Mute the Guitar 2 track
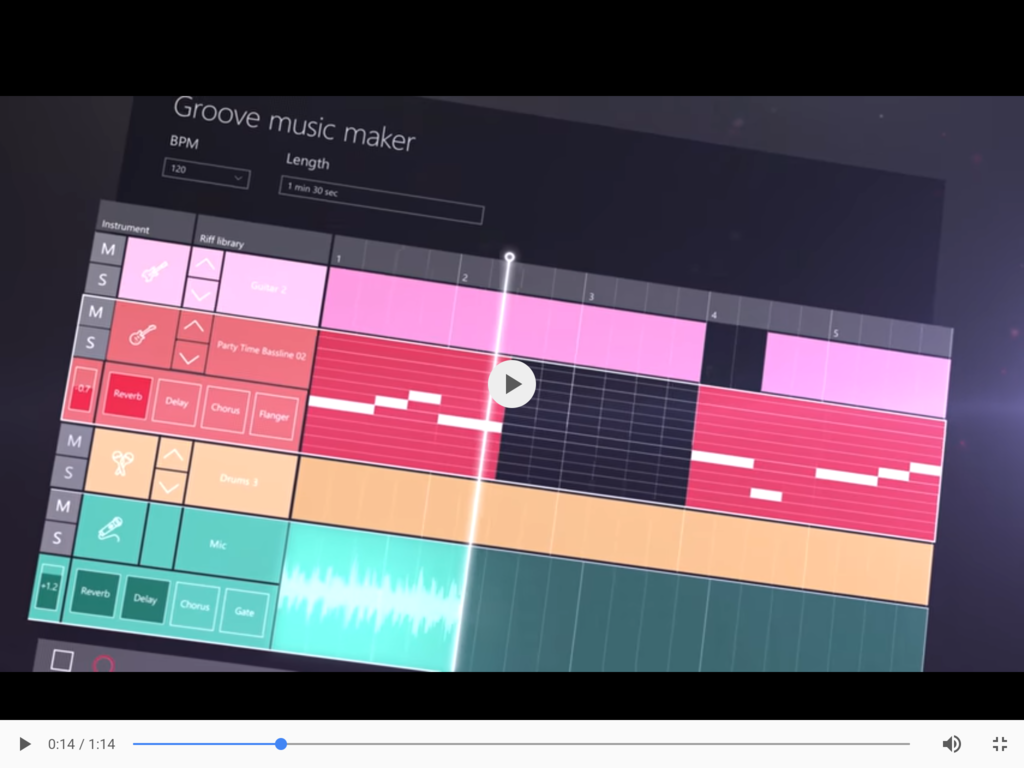1024x768 pixels. 108,249
